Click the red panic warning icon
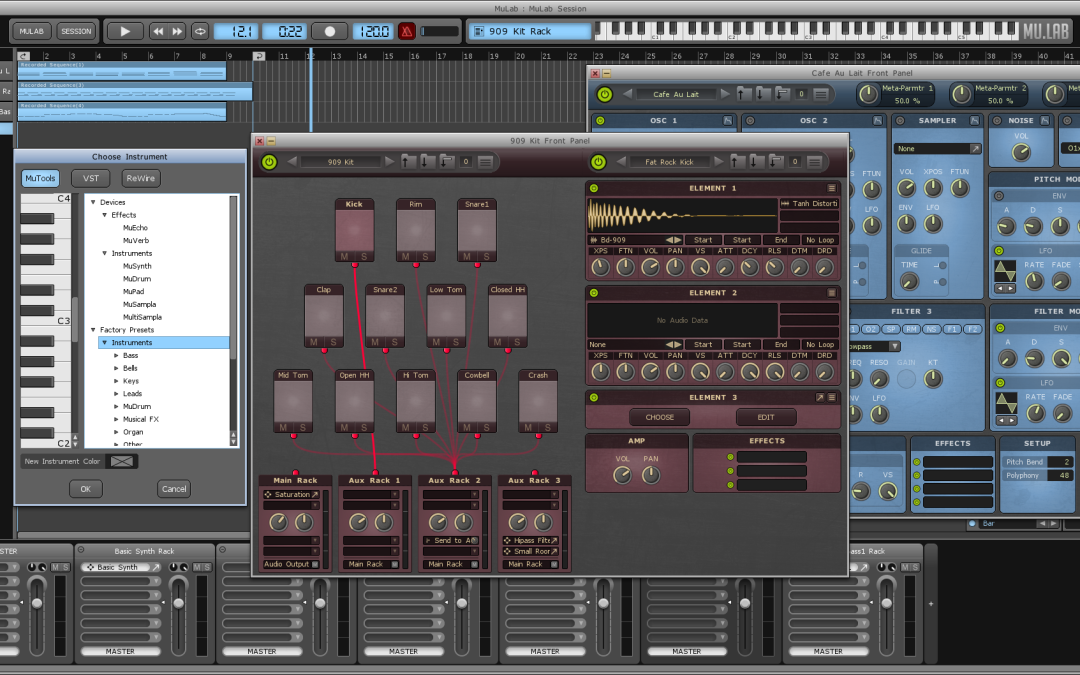The height and width of the screenshot is (675, 1080). tap(407, 31)
